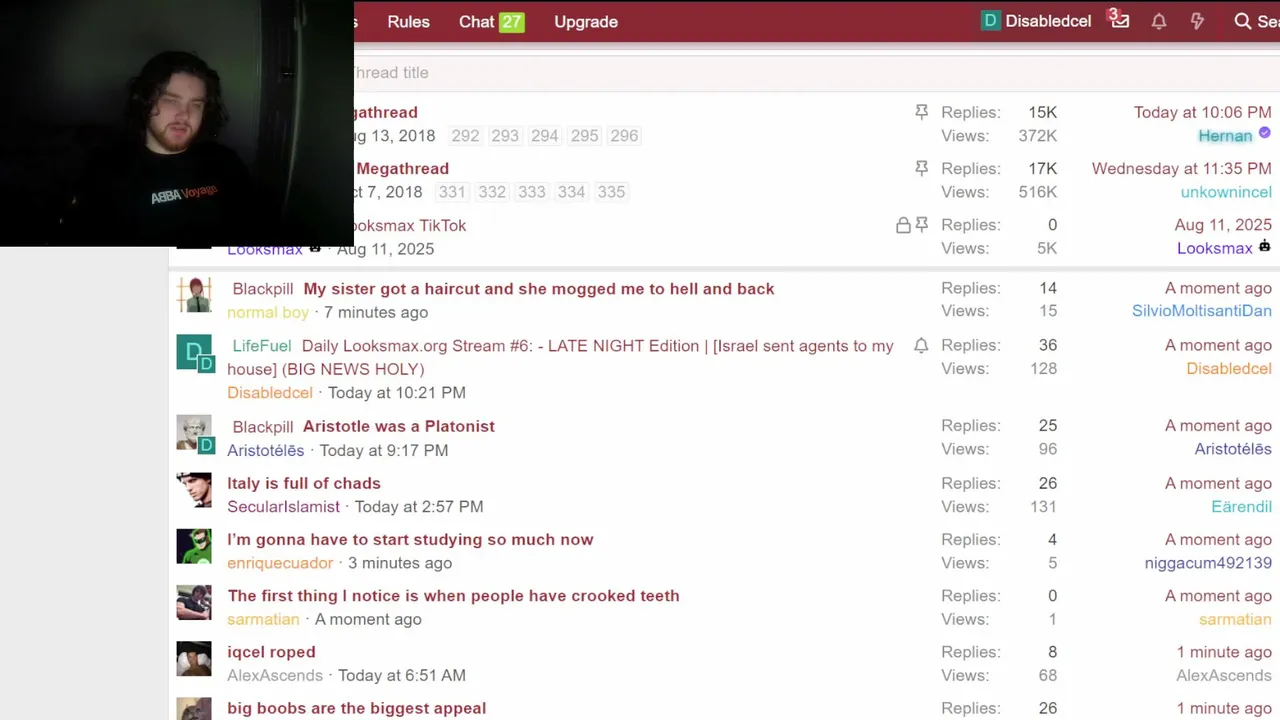
Task: Open the Rules menu item
Action: [408, 21]
